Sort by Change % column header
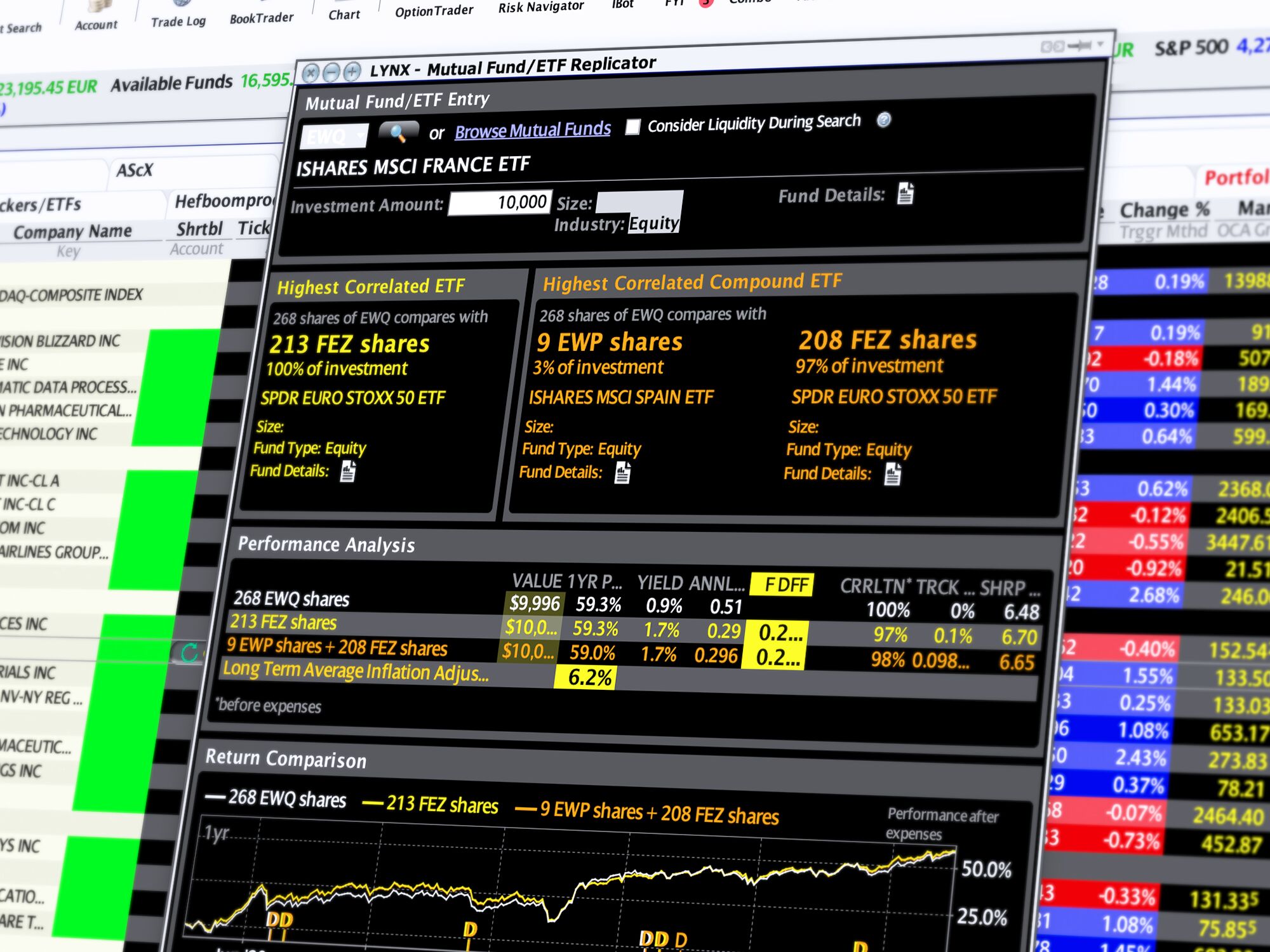Screen dimensions: 1270x952 [1165, 209]
